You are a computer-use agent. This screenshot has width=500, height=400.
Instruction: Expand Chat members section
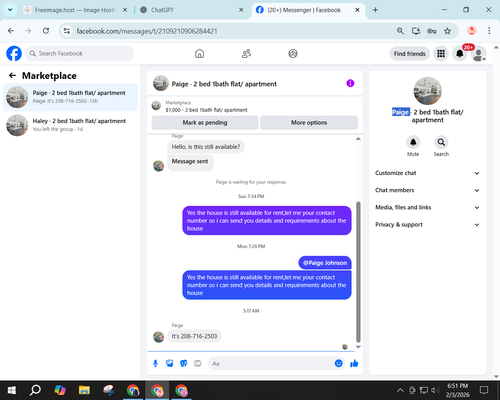(427, 190)
